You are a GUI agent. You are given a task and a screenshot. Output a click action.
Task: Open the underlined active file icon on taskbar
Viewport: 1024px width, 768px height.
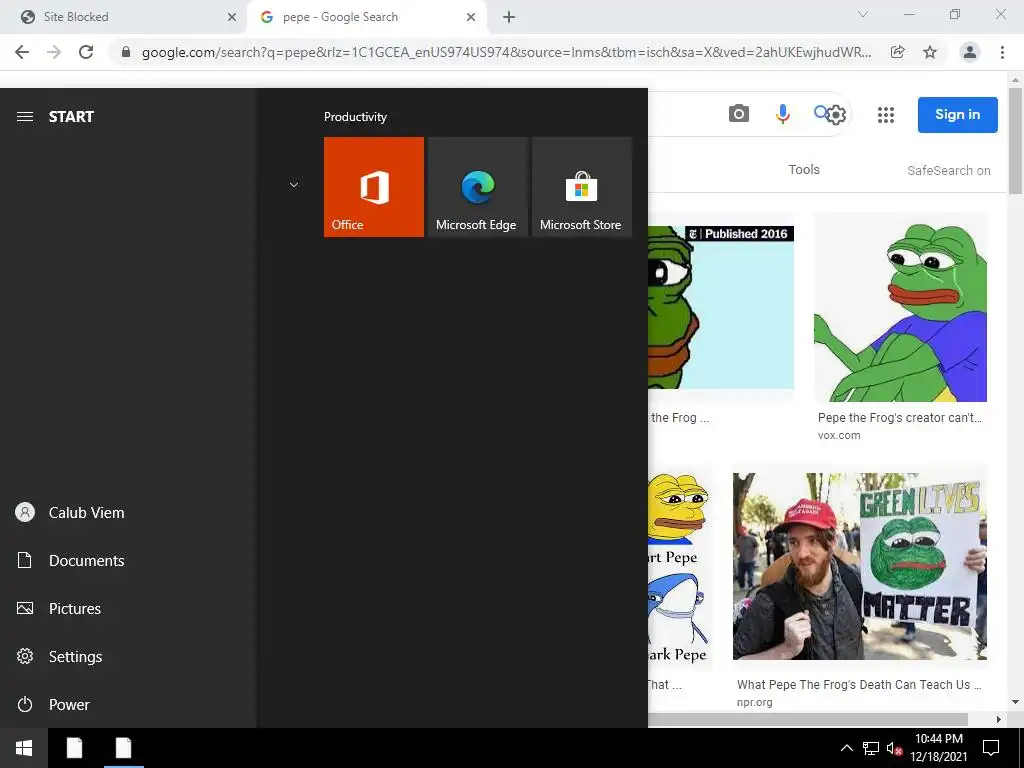[x=123, y=748]
